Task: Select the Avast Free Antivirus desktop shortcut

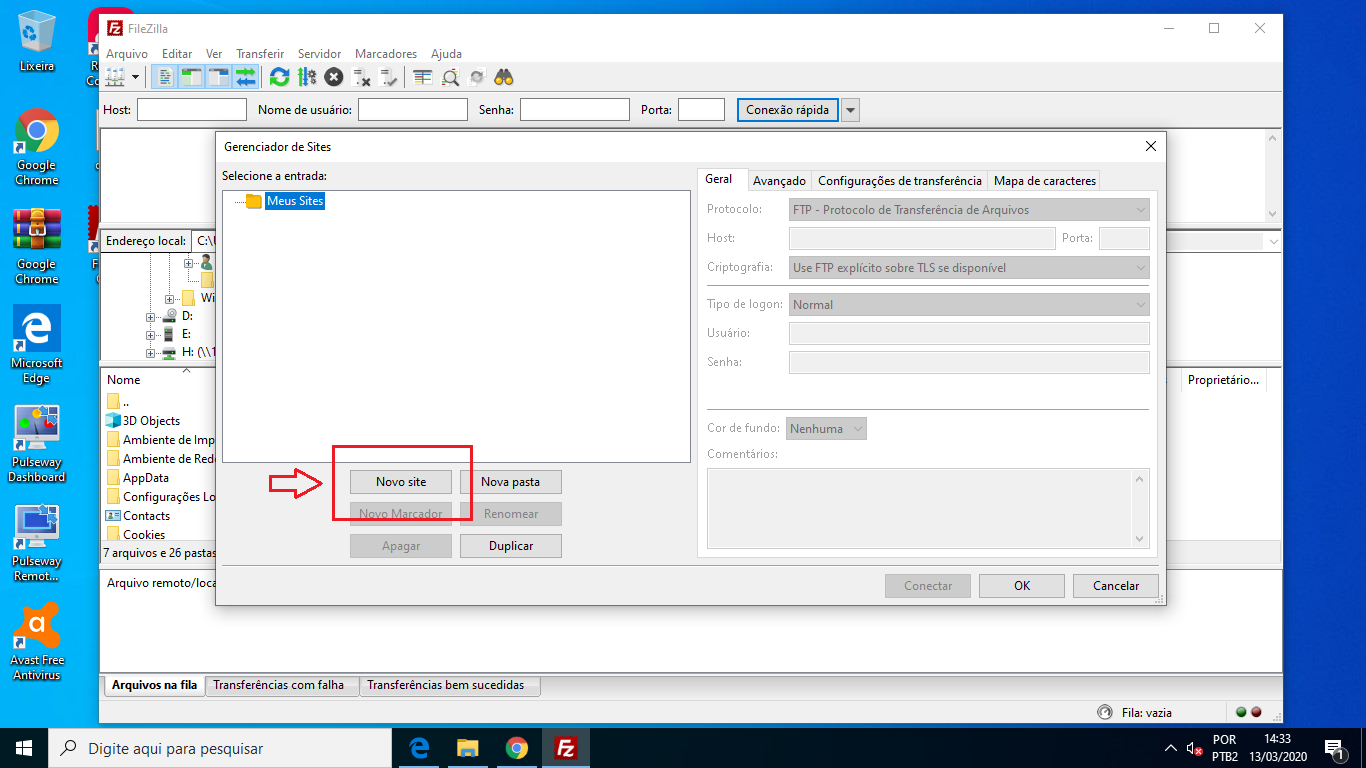Action: (x=37, y=642)
